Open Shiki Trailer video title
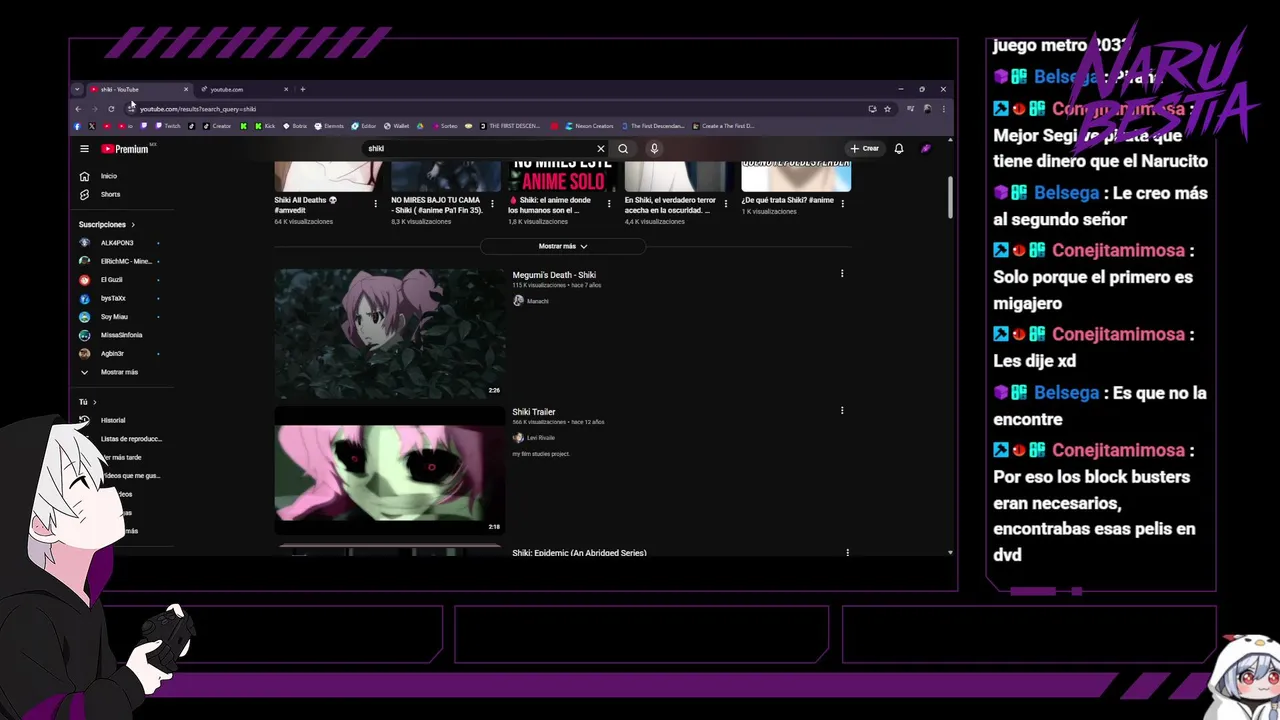The image size is (1280, 720). [x=534, y=412]
